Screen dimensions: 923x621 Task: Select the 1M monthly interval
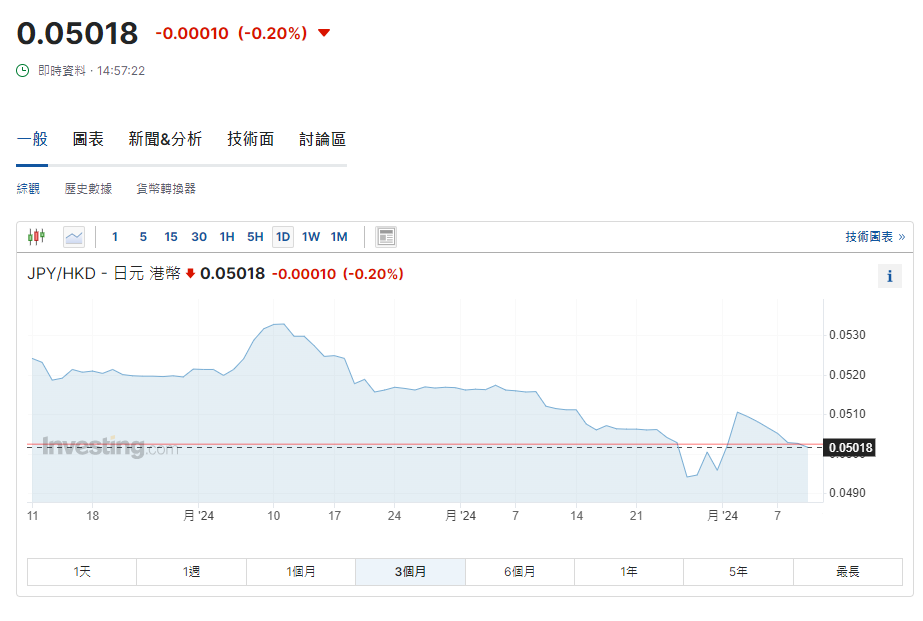click(339, 237)
